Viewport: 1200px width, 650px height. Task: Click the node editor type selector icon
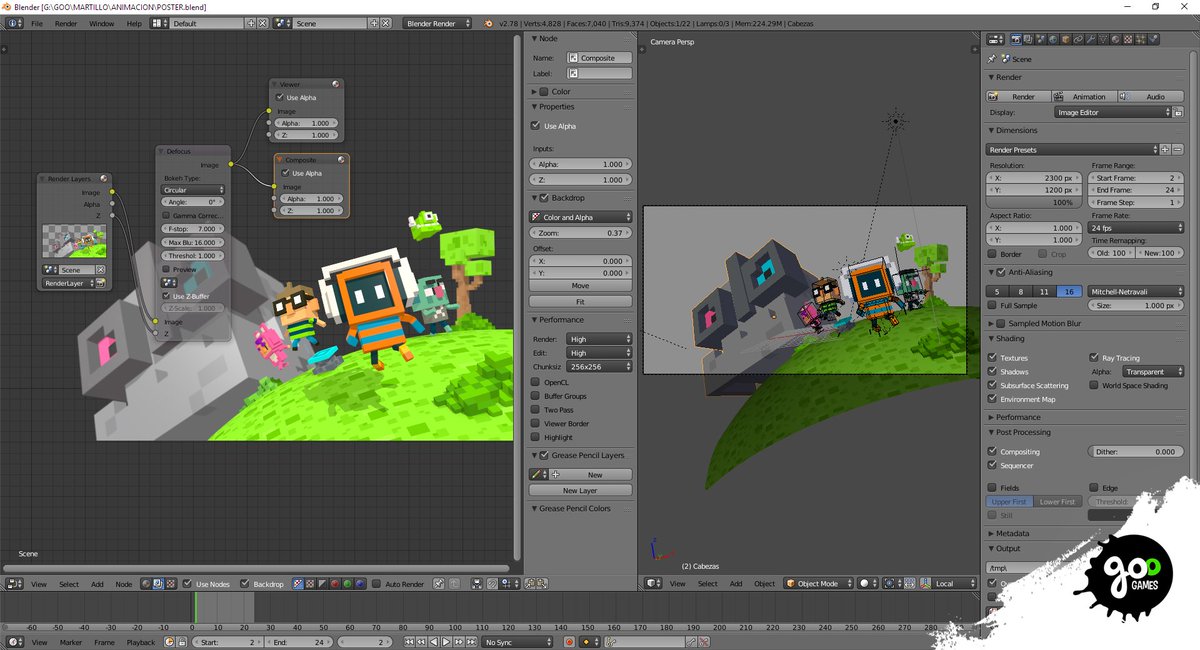pyautogui.click(x=15, y=584)
